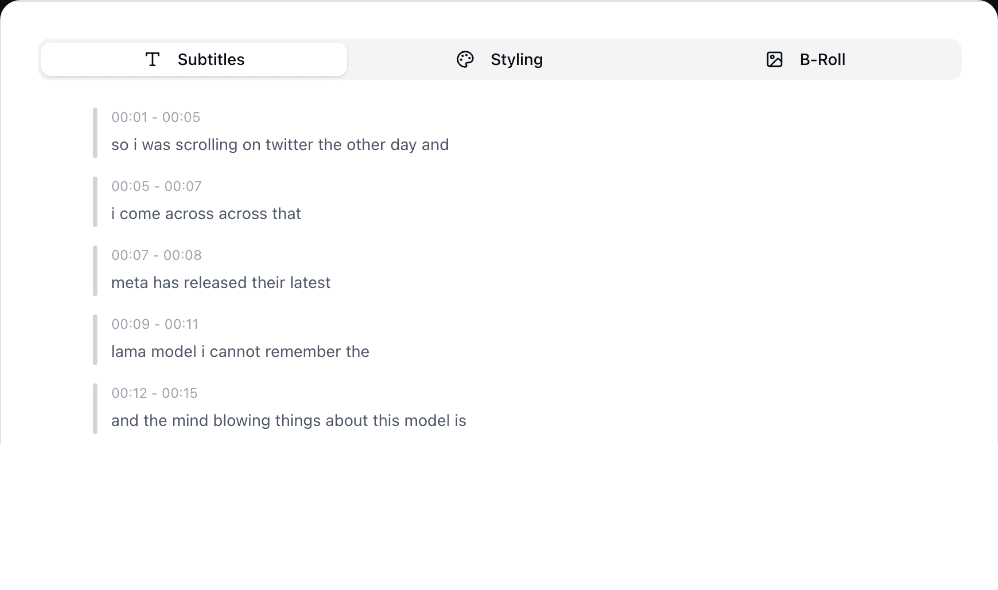Image resolution: width=998 pixels, height=590 pixels.
Task: Open the Styling tab label
Action: [516, 59]
